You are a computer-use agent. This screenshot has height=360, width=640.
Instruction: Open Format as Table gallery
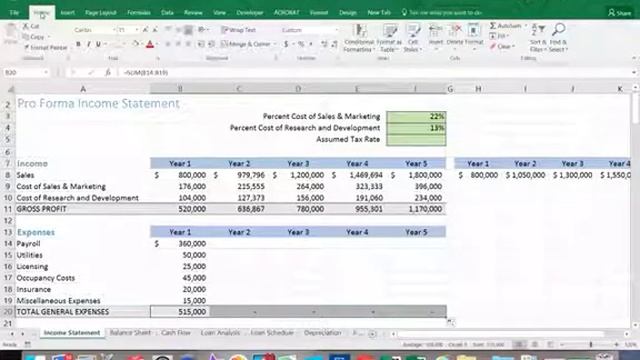tap(389, 38)
